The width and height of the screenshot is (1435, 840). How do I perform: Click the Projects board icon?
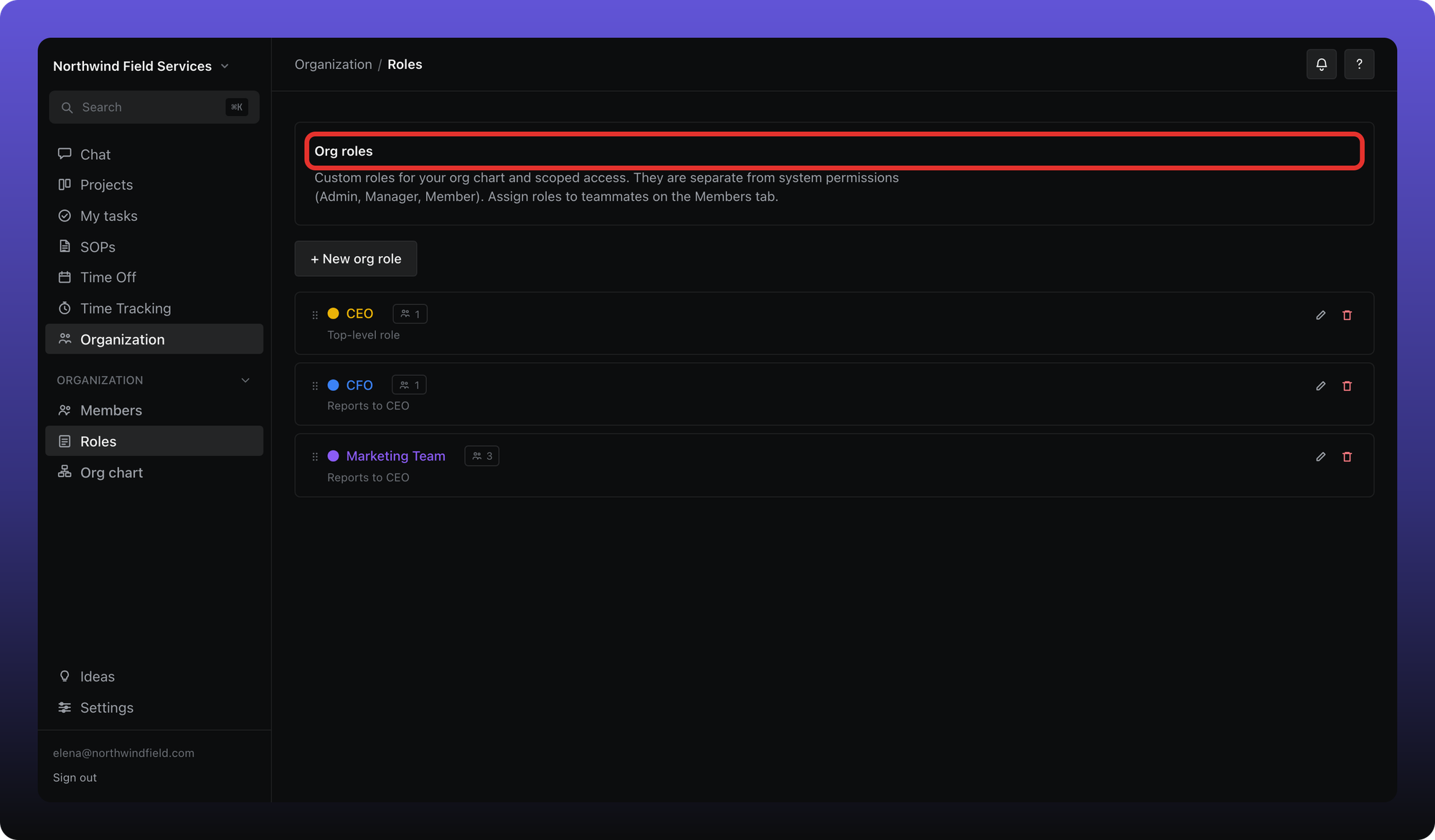65,185
